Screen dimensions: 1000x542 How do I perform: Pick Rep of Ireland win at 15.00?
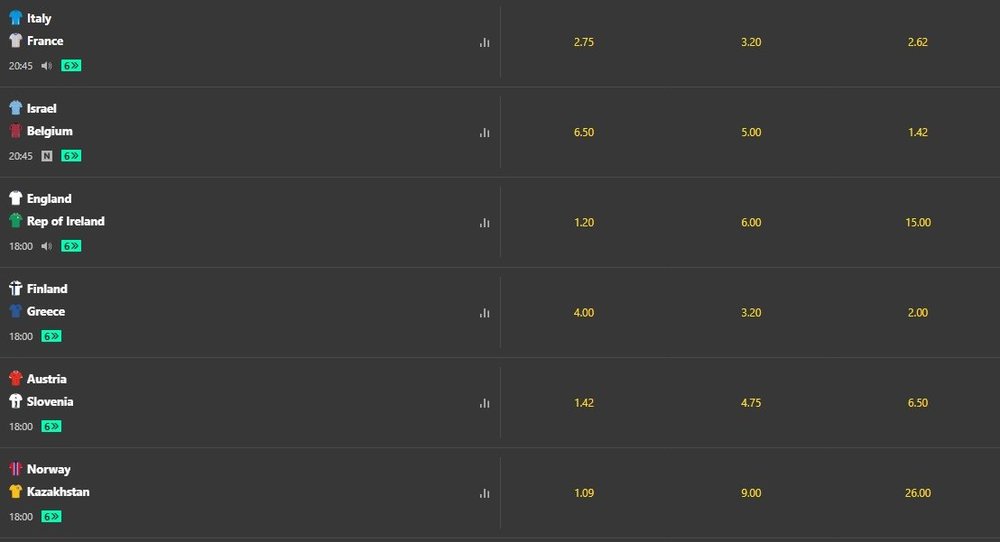tap(917, 222)
